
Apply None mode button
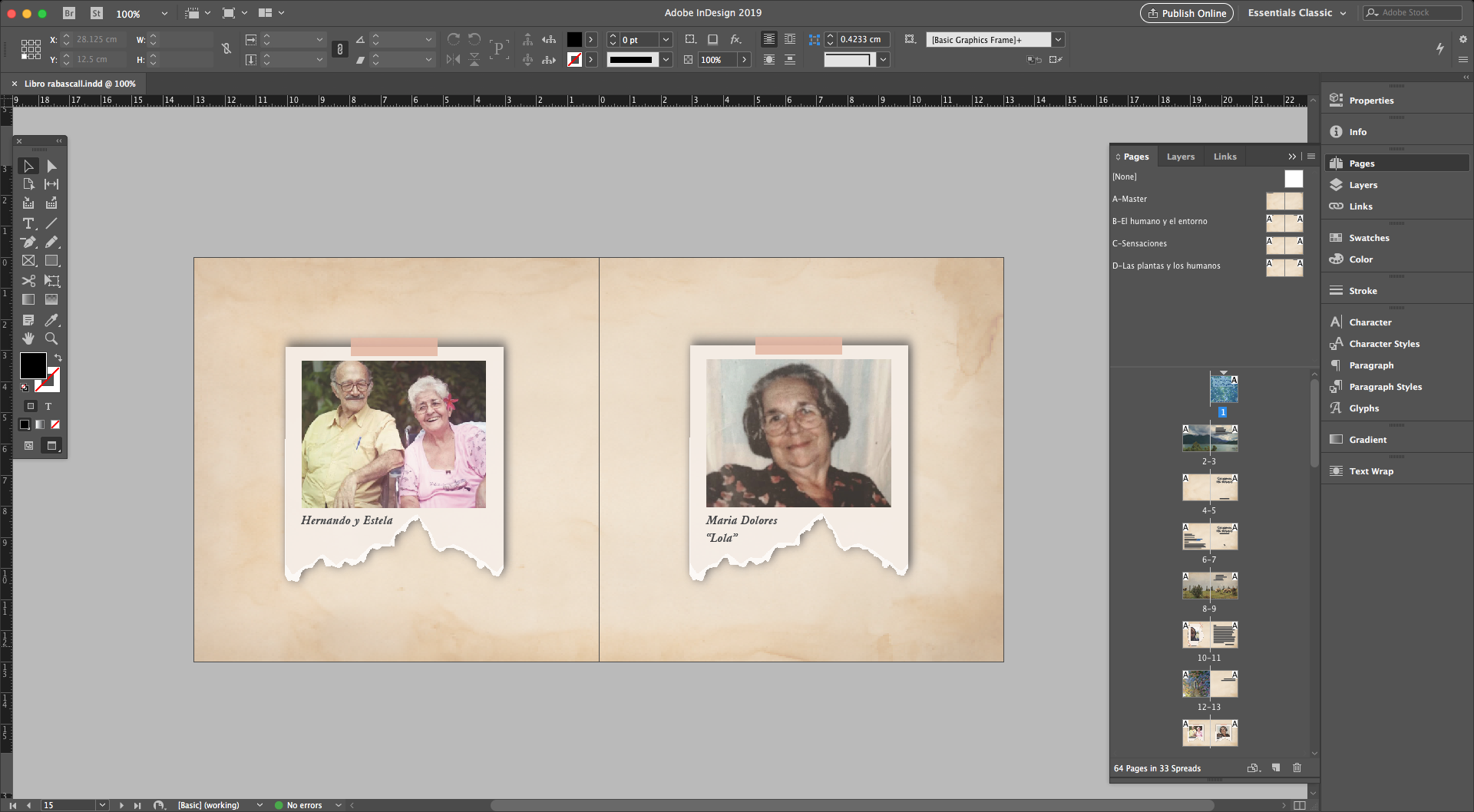click(55, 424)
